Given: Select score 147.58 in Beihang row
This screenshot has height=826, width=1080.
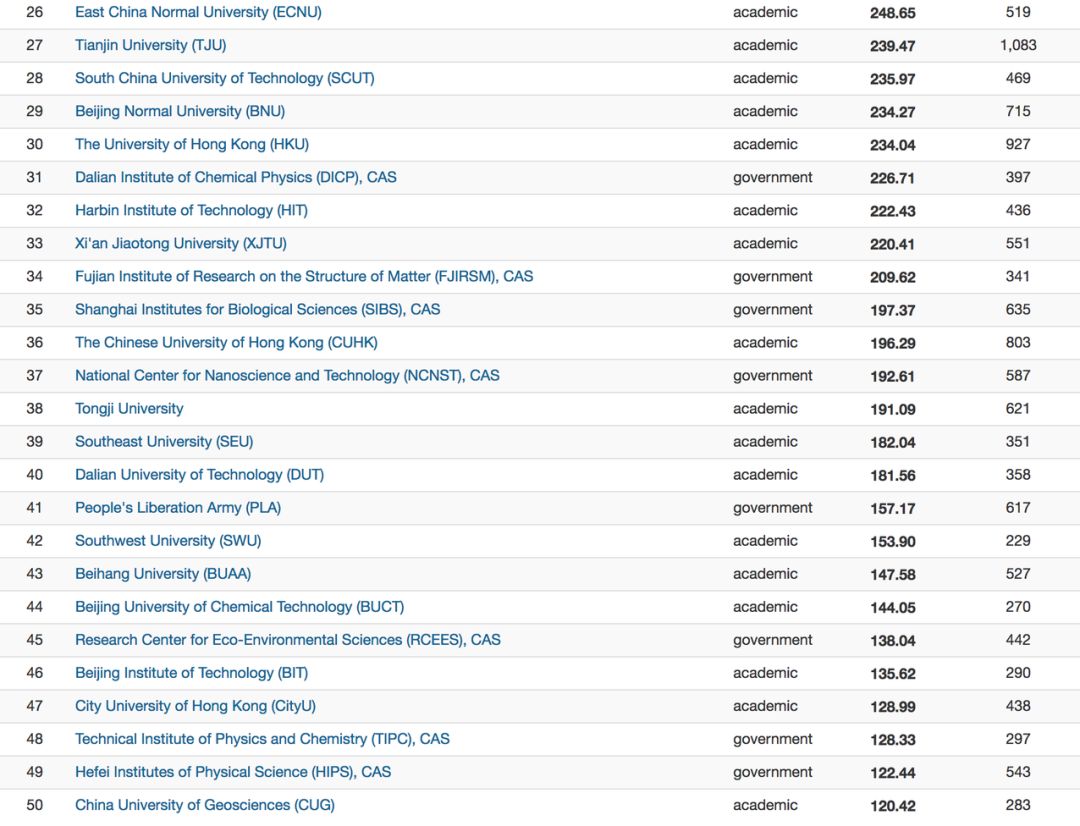Looking at the screenshot, I should point(893,575).
